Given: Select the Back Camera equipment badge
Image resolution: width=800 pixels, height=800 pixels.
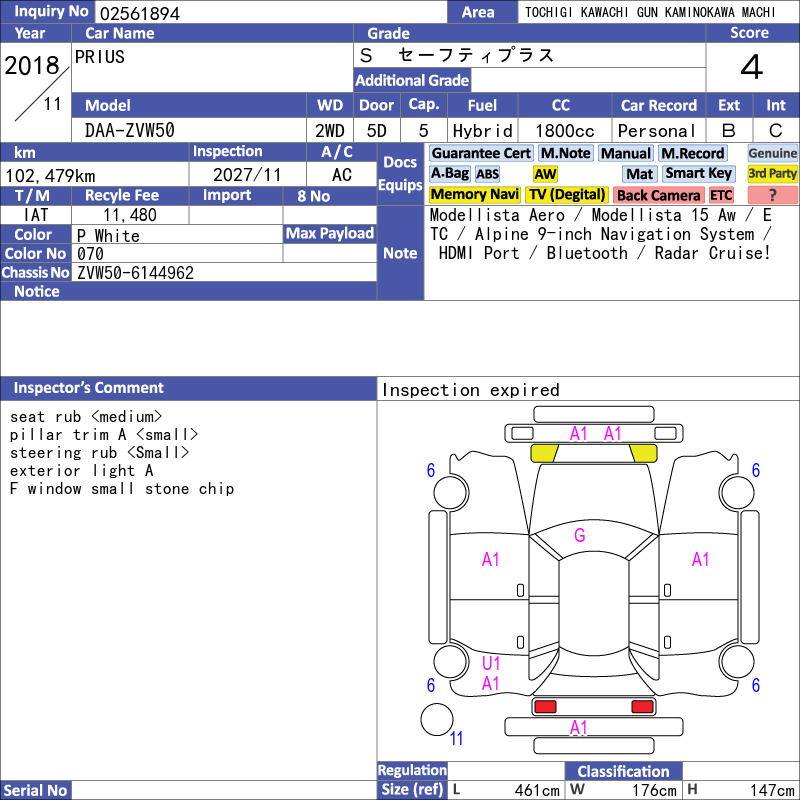Looking at the screenshot, I should click(658, 195).
